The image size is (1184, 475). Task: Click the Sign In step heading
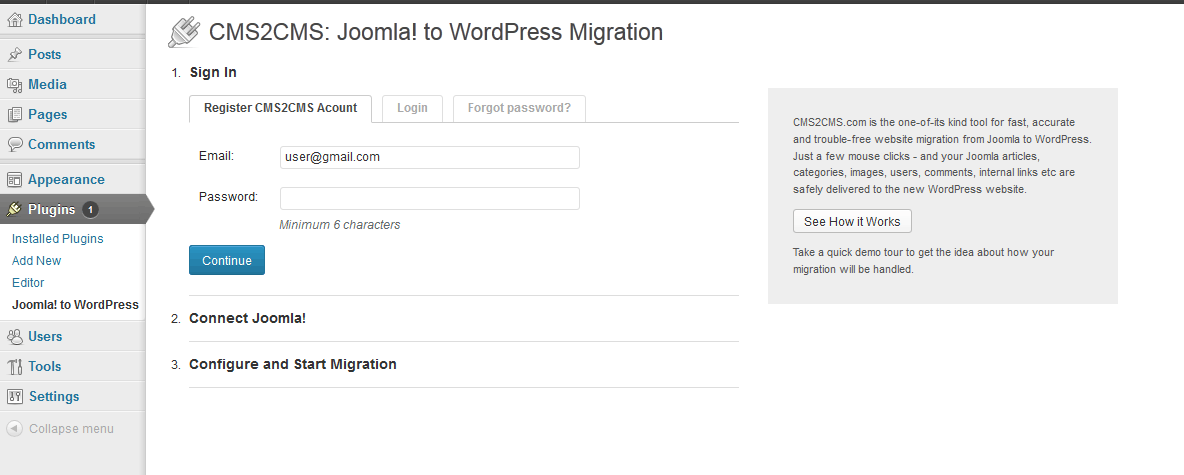(x=213, y=72)
